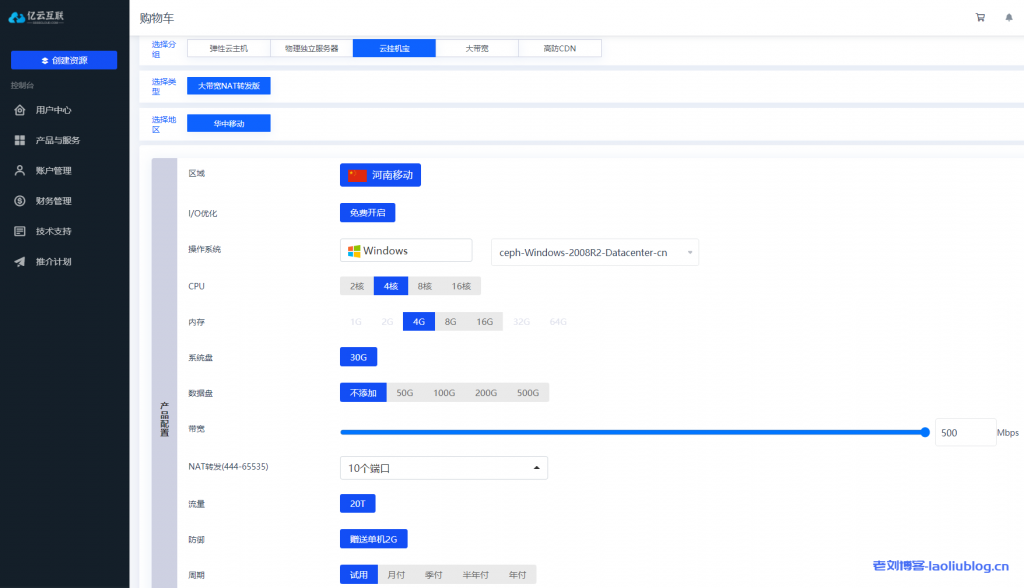Switch to 弹性云主机 tab
Screen dimensions: 1024x588
(228, 48)
